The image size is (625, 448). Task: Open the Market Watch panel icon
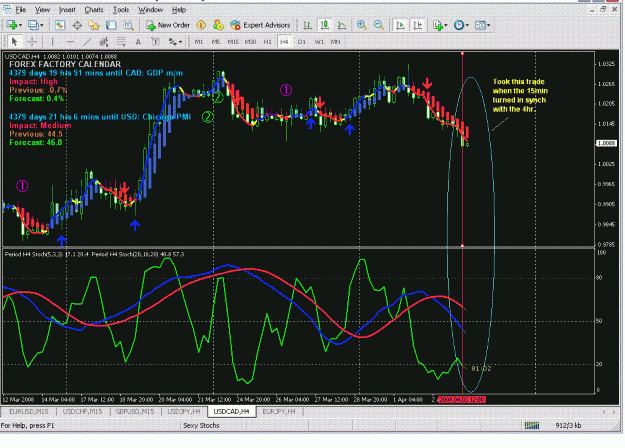(x=60, y=26)
